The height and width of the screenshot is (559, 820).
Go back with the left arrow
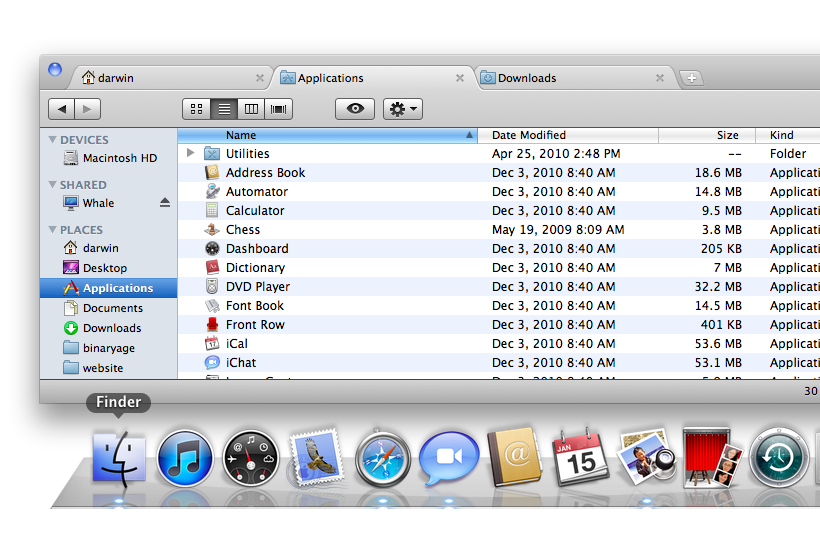(x=62, y=109)
